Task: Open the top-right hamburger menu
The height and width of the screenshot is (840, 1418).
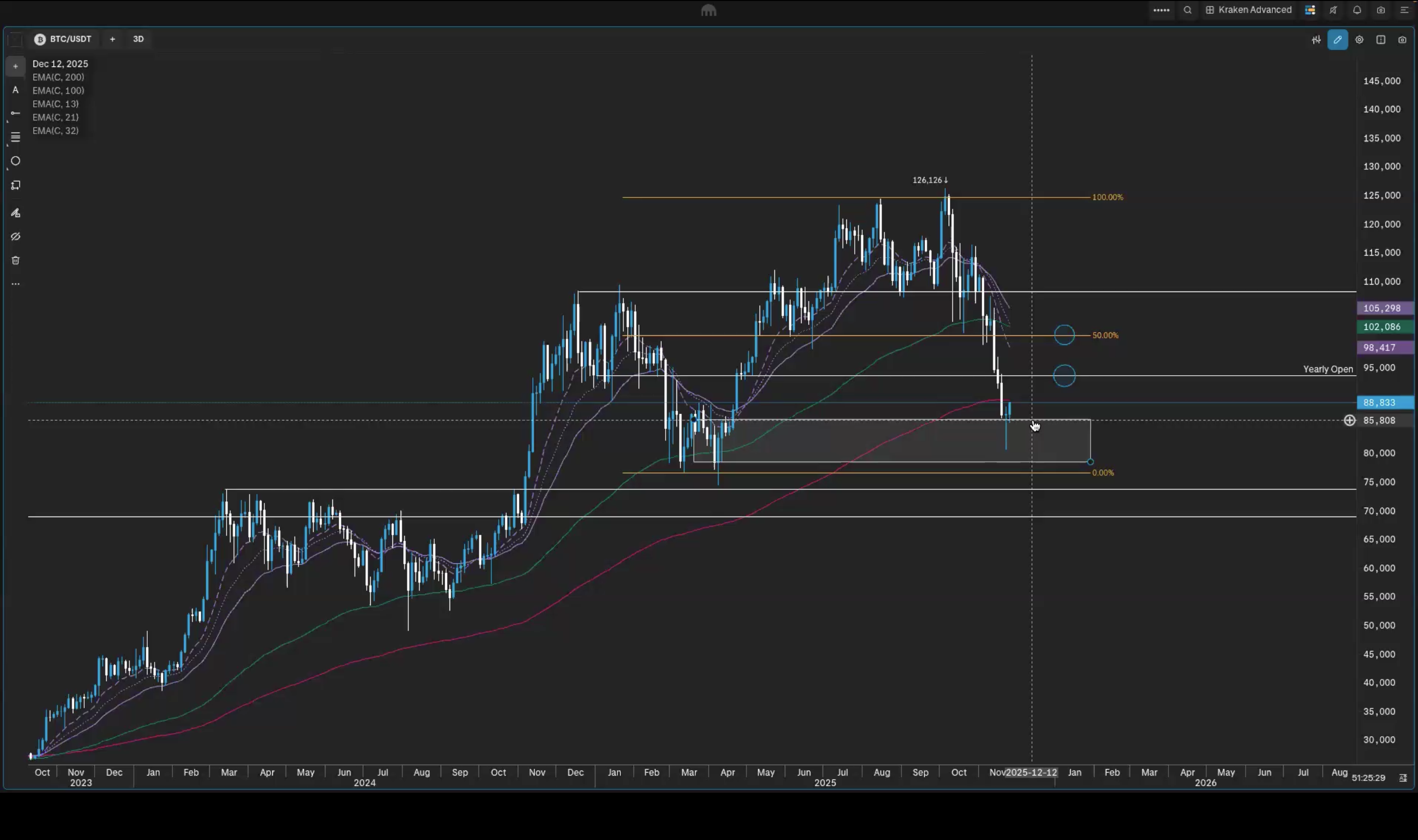Action: click(1404, 10)
